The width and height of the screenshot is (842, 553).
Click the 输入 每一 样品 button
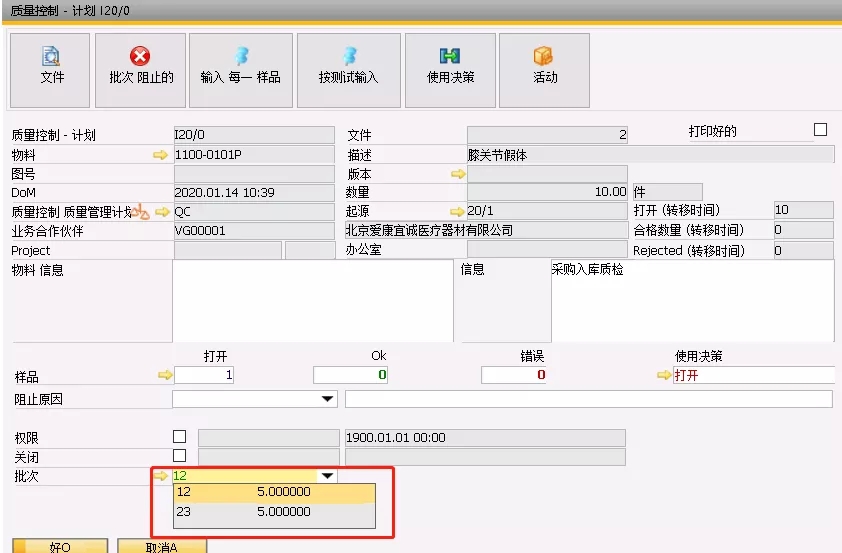coord(241,70)
